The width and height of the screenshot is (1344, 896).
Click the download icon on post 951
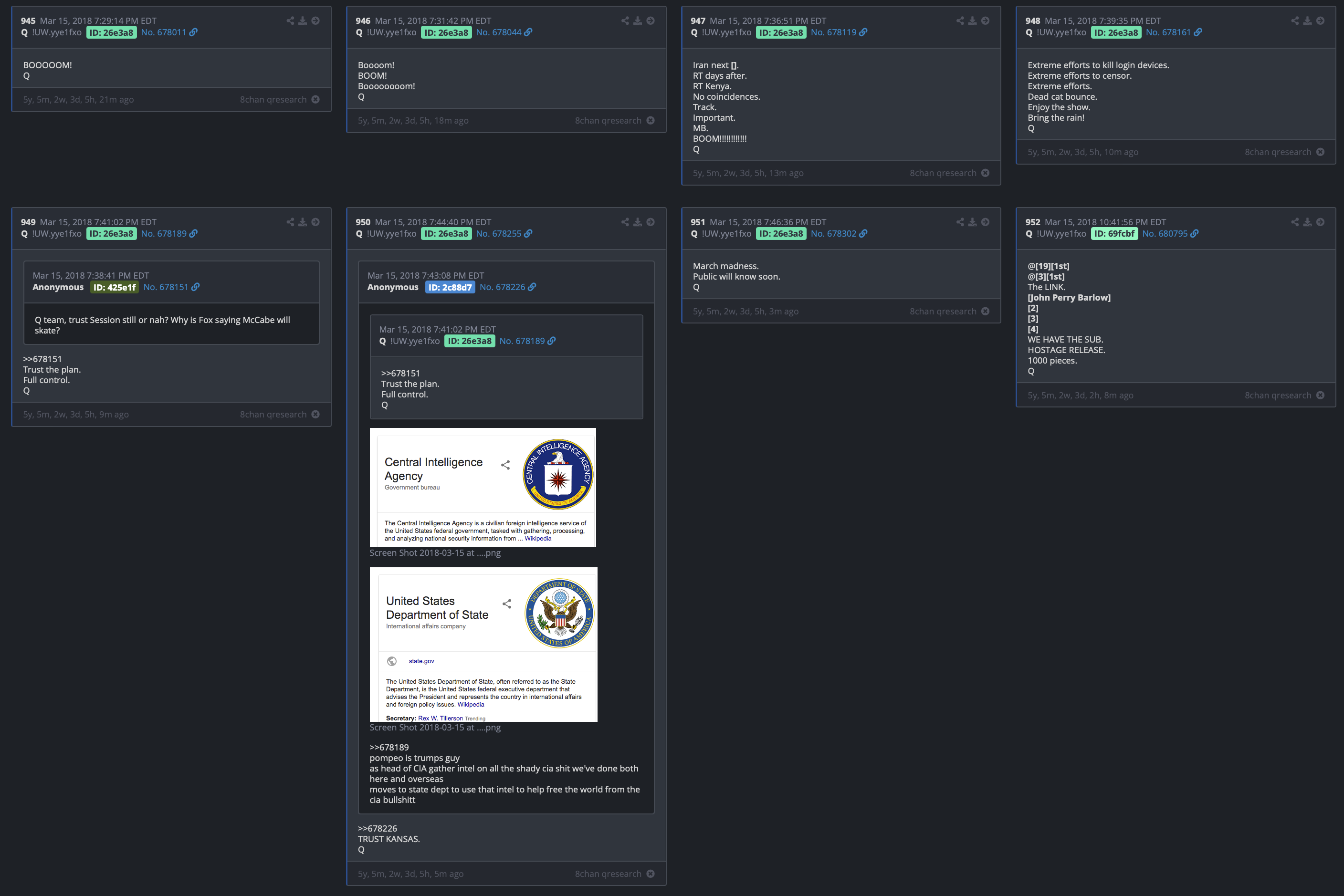(x=973, y=222)
